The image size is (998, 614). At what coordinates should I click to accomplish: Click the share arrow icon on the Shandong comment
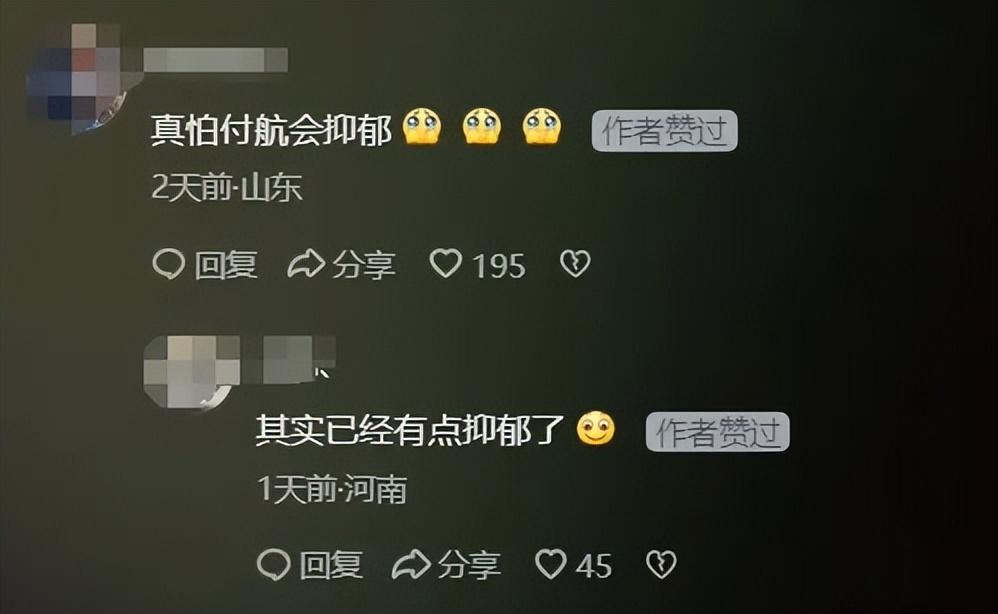click(x=306, y=263)
